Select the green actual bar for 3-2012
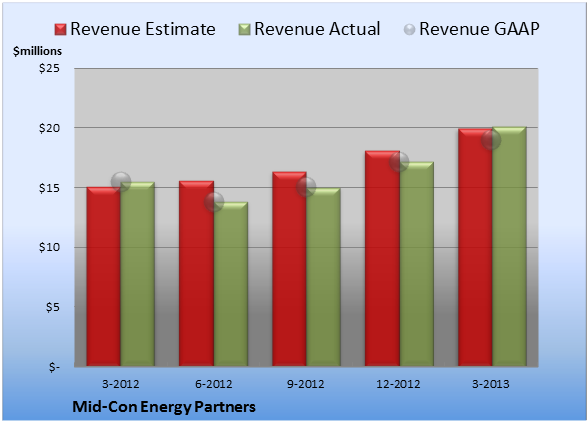Screen dimensions: 588x422 [138, 274]
